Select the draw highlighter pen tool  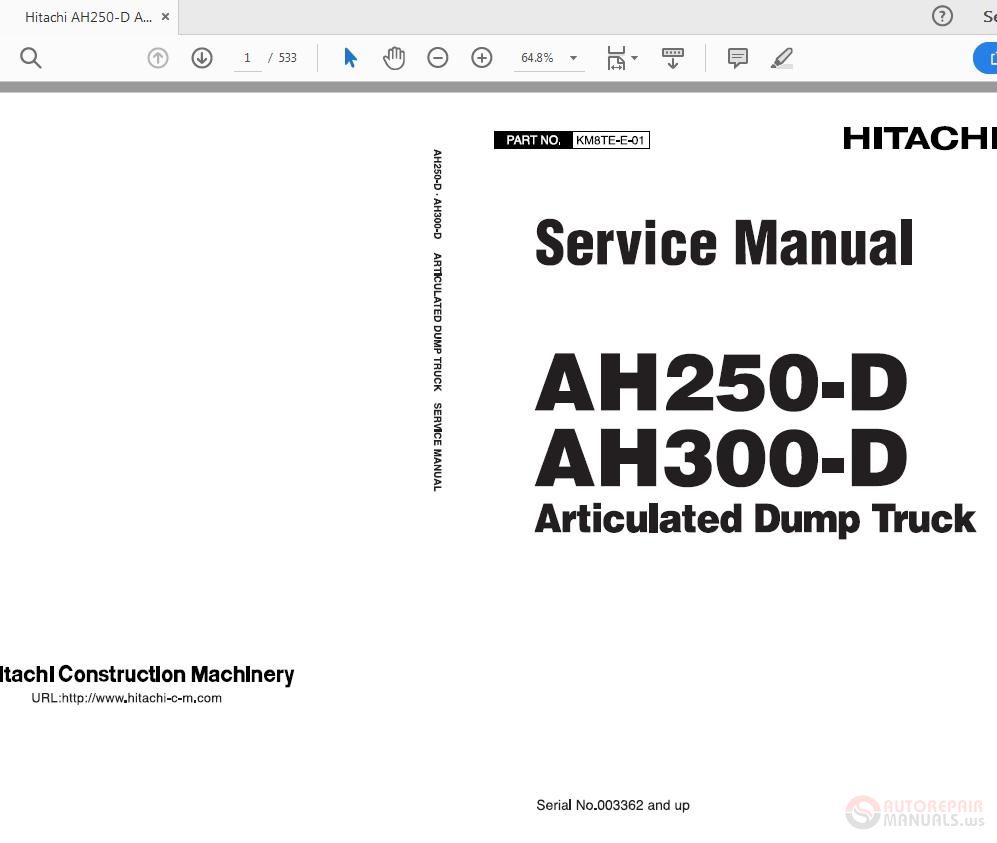[x=781, y=57]
